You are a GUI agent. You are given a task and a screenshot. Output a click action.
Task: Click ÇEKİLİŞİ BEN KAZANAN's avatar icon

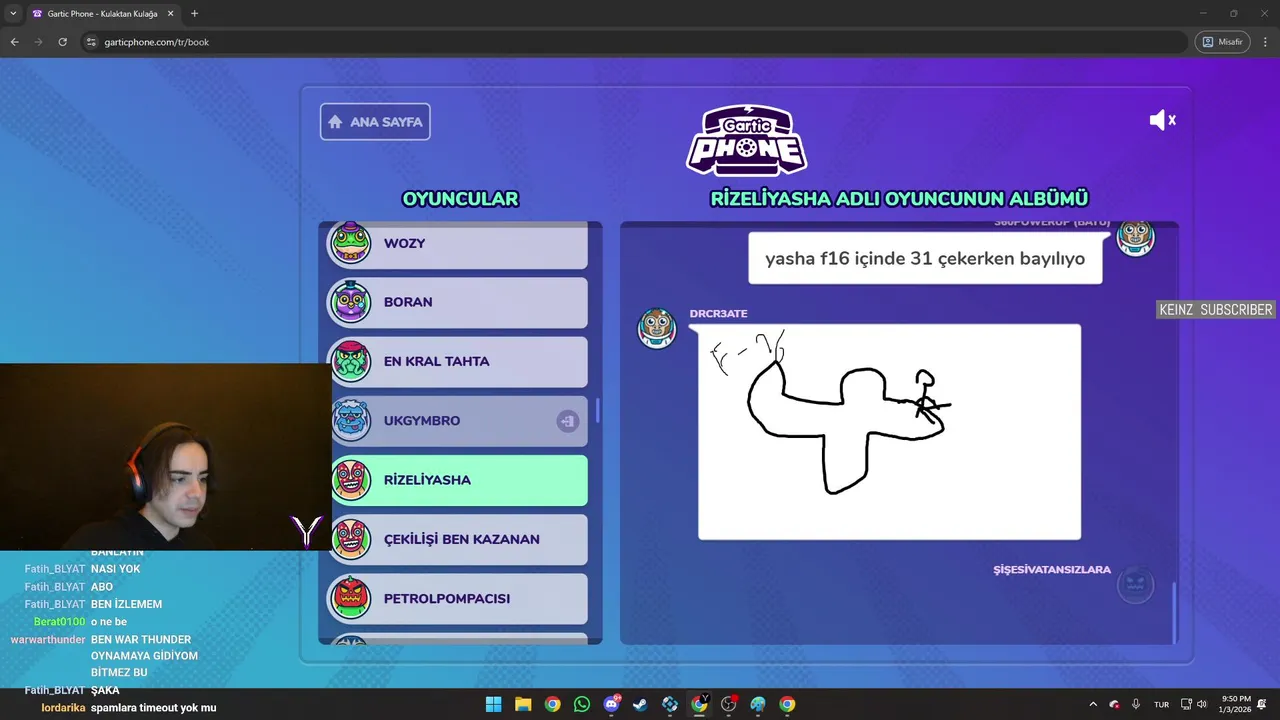click(351, 539)
